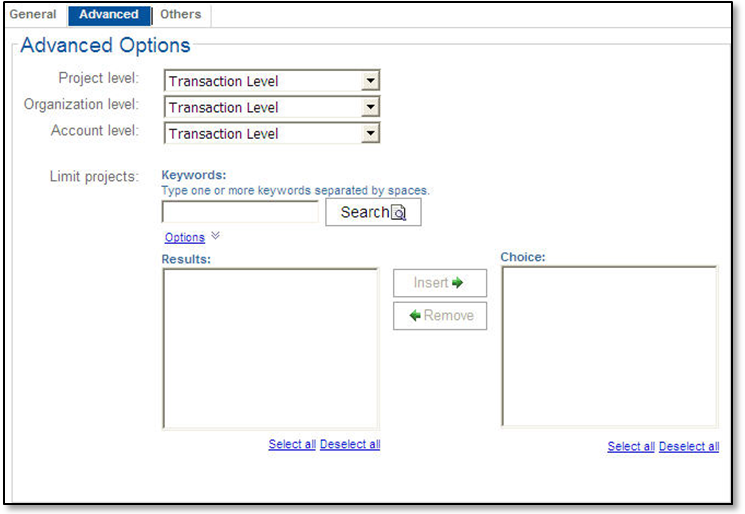745x514 pixels.
Task: Open the Account level dropdown
Action: (370, 133)
